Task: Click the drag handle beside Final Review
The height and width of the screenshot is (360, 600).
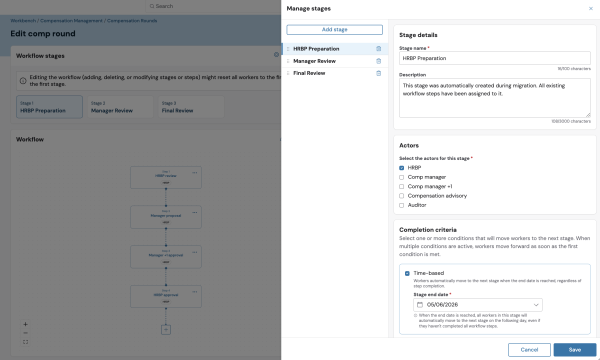Action: click(288, 73)
